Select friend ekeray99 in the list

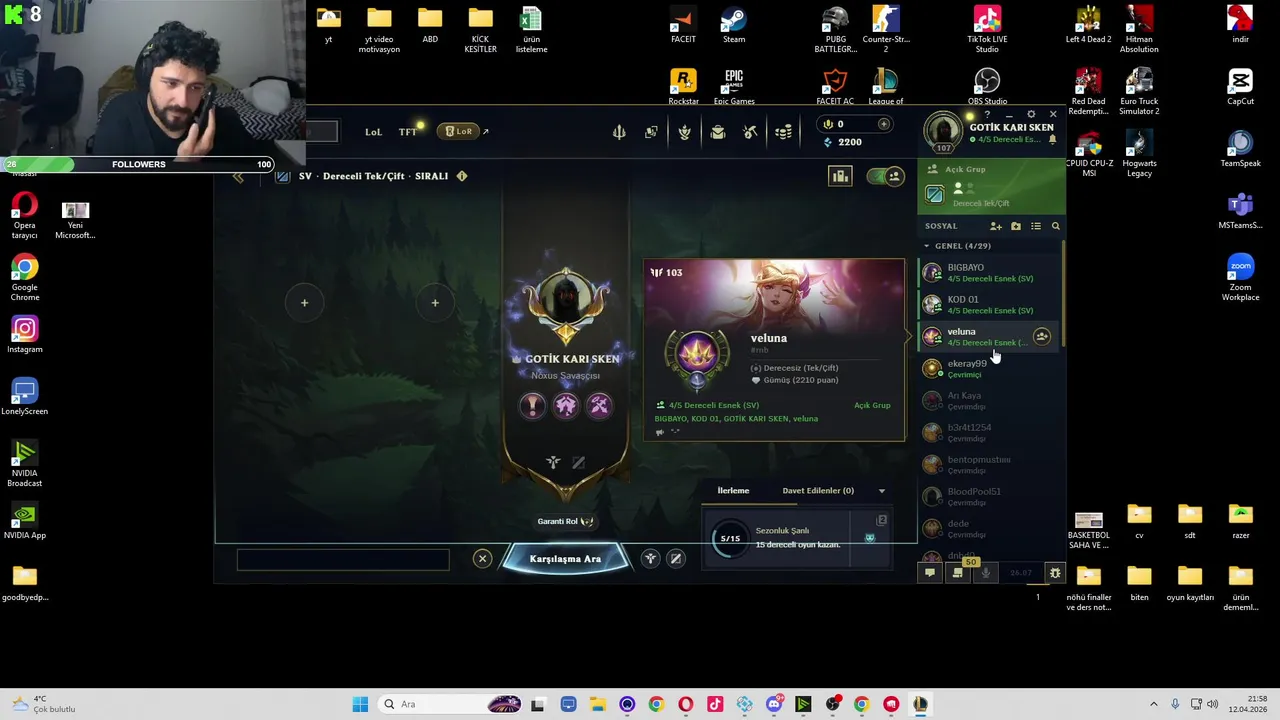(x=990, y=368)
